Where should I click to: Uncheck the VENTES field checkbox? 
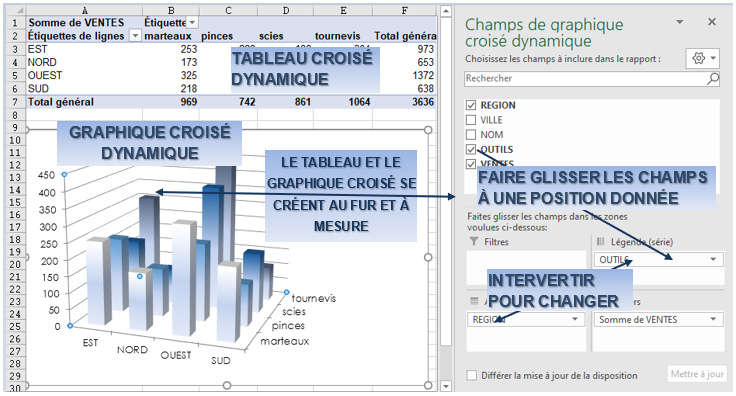[471, 164]
